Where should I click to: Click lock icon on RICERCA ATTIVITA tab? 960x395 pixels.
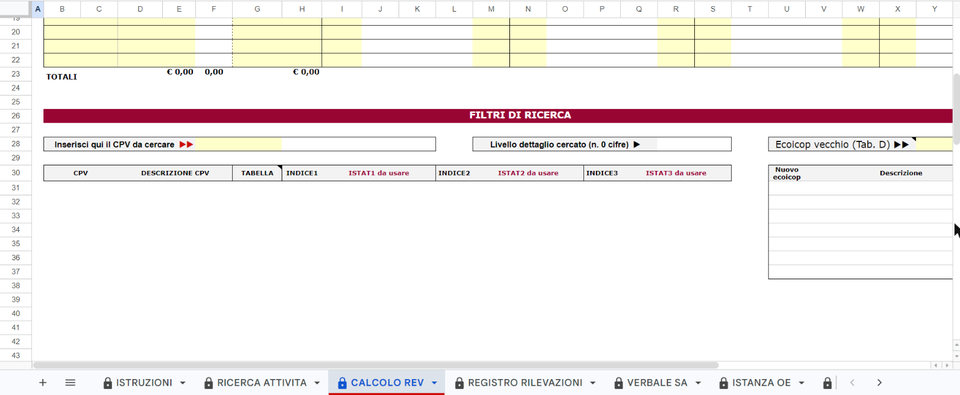(x=209, y=383)
